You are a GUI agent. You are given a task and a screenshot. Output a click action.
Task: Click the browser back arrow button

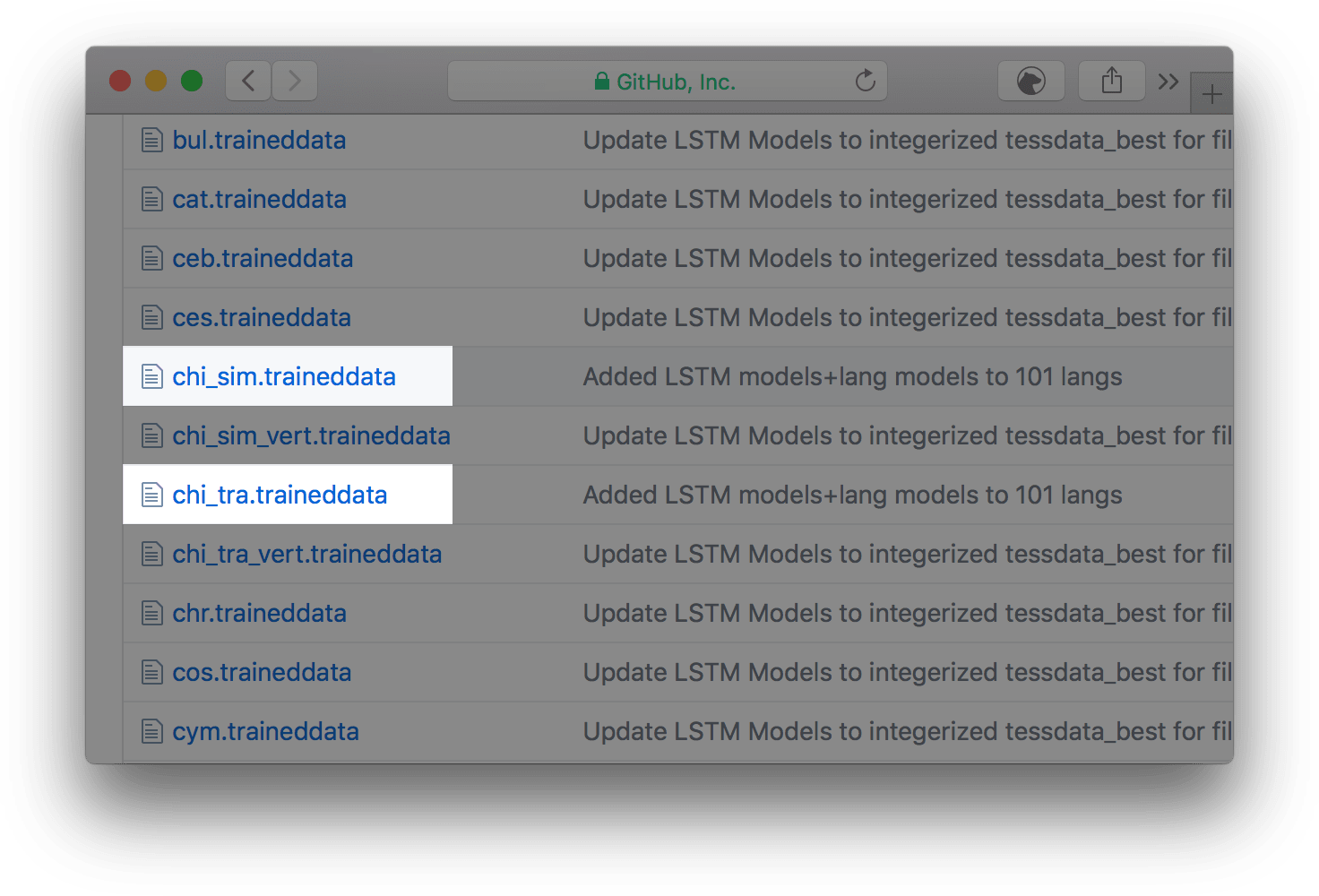point(248,82)
